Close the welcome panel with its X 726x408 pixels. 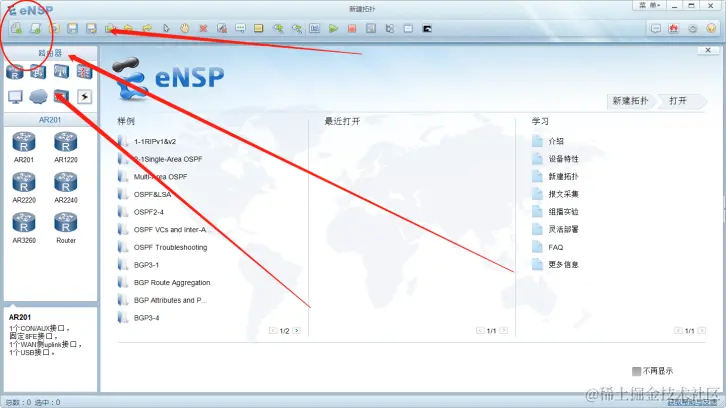click(x=708, y=50)
